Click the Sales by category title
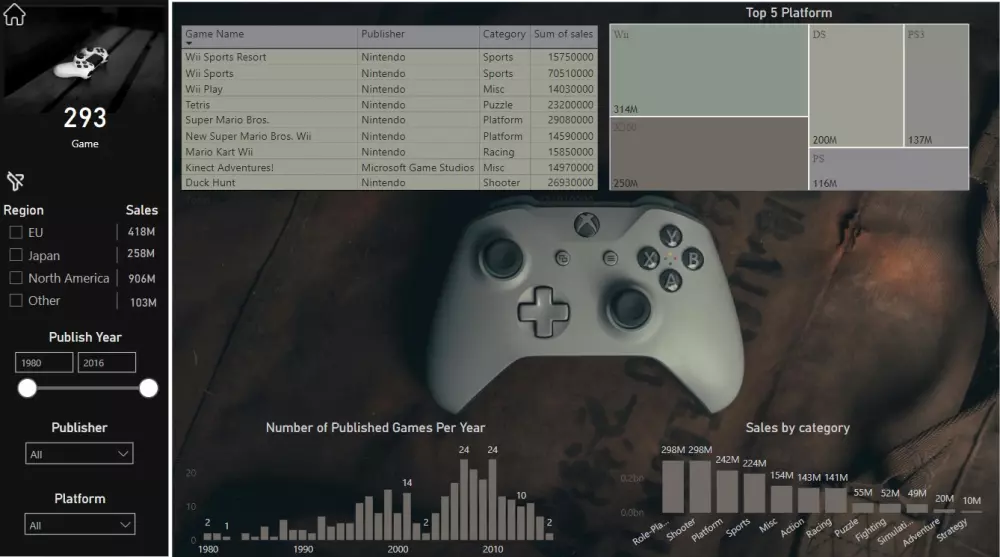This screenshot has width=1000, height=557. point(797,427)
